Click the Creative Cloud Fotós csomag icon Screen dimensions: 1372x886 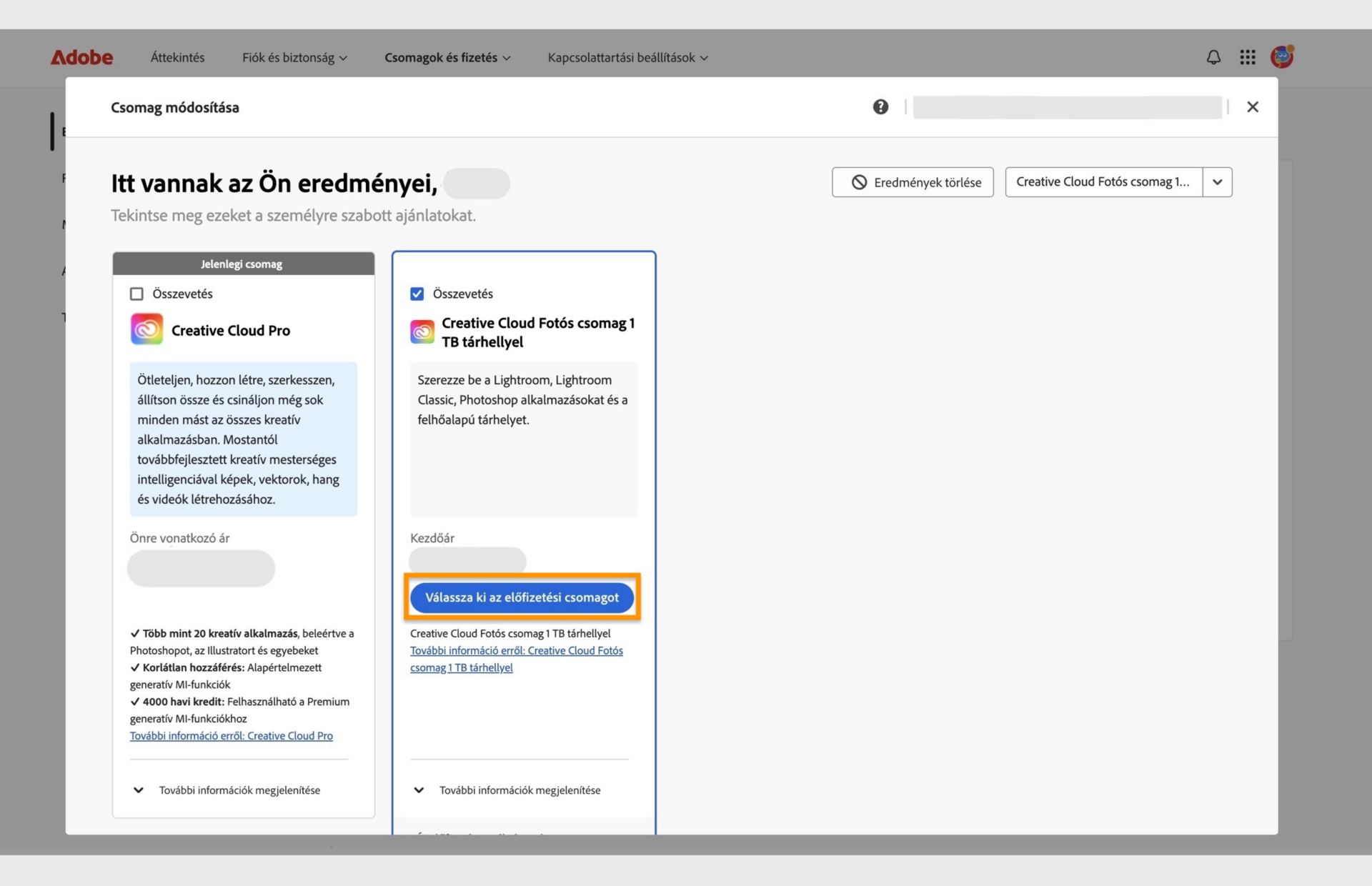coord(422,332)
